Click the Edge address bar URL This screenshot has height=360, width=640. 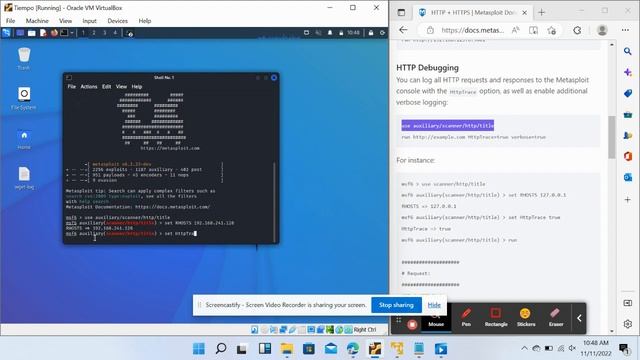tap(473, 30)
